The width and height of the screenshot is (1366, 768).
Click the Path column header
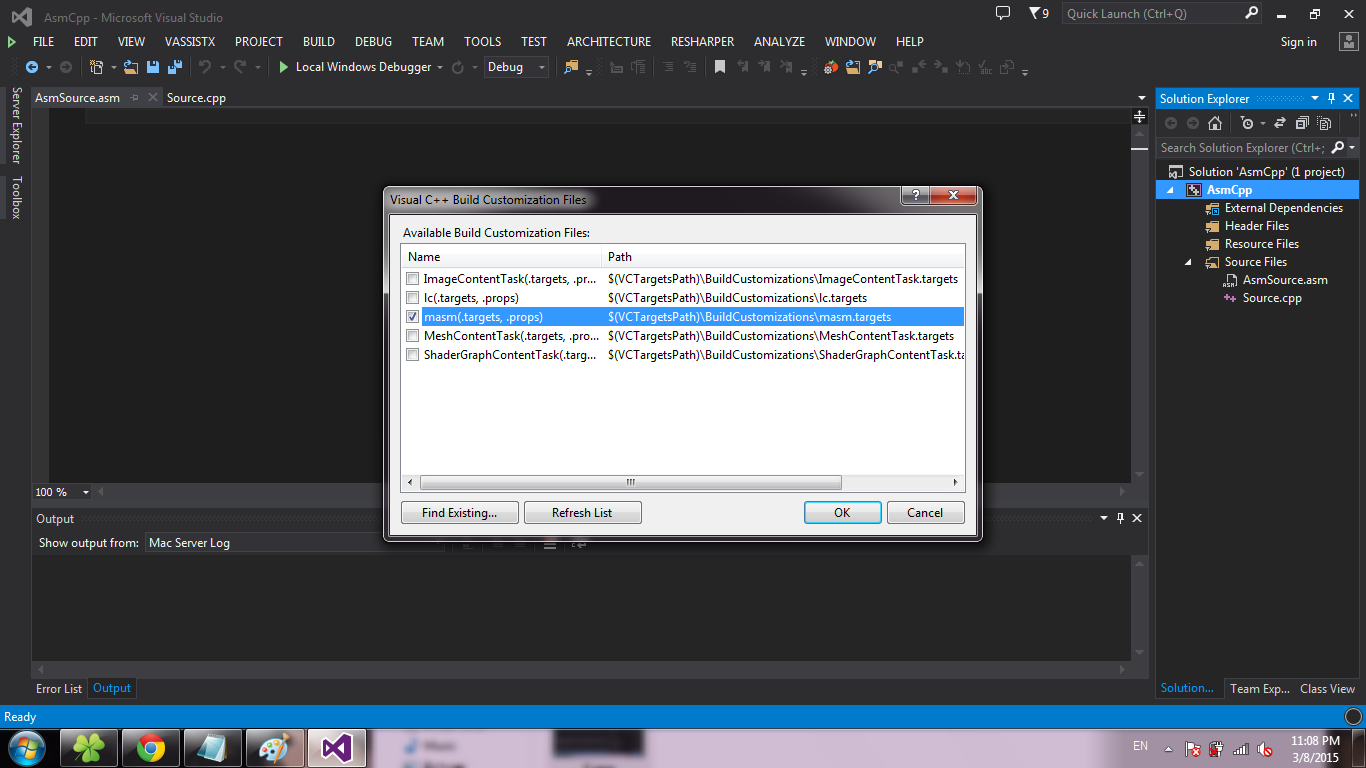click(x=783, y=257)
